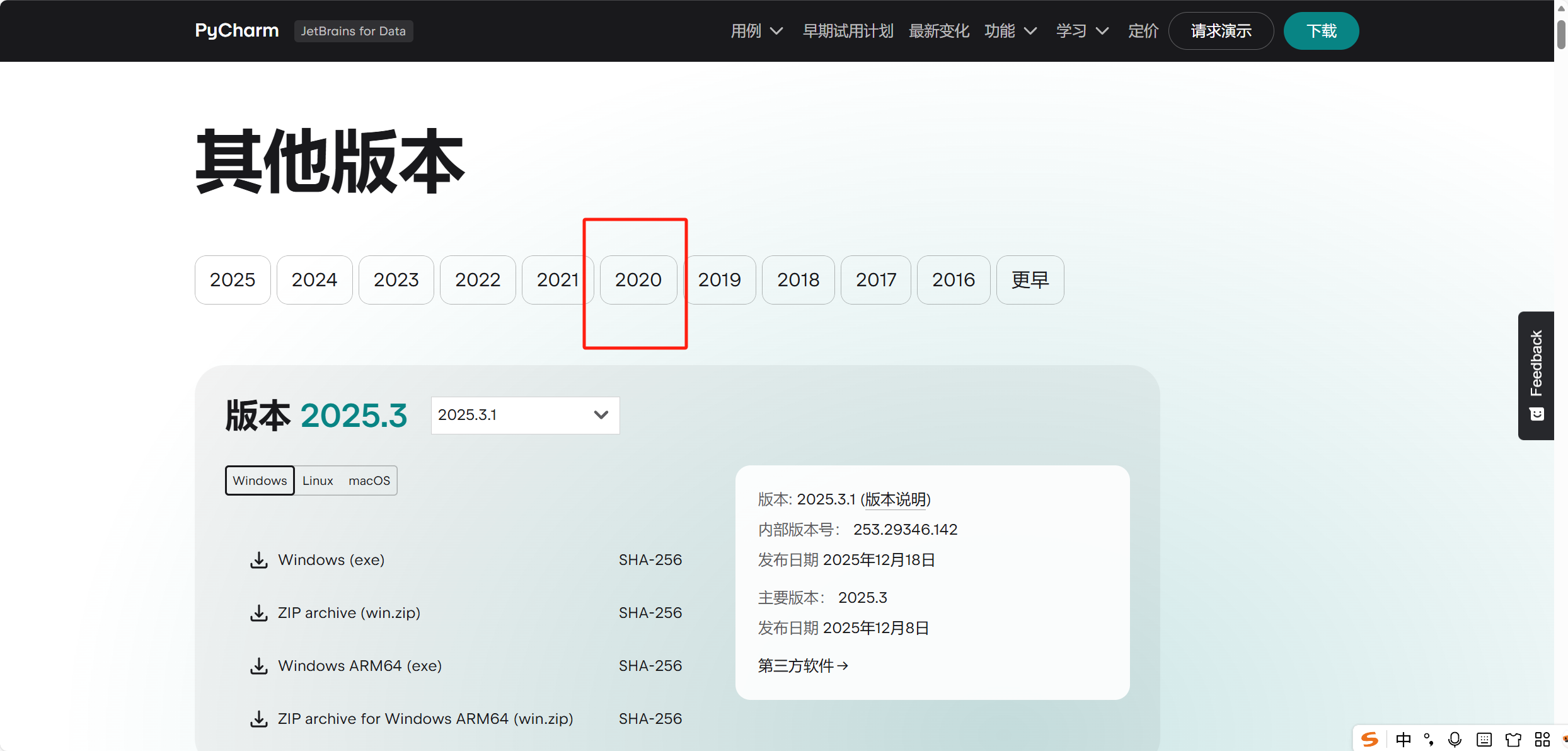
Task: Open the 早期试用计划 menu item
Action: tap(848, 30)
